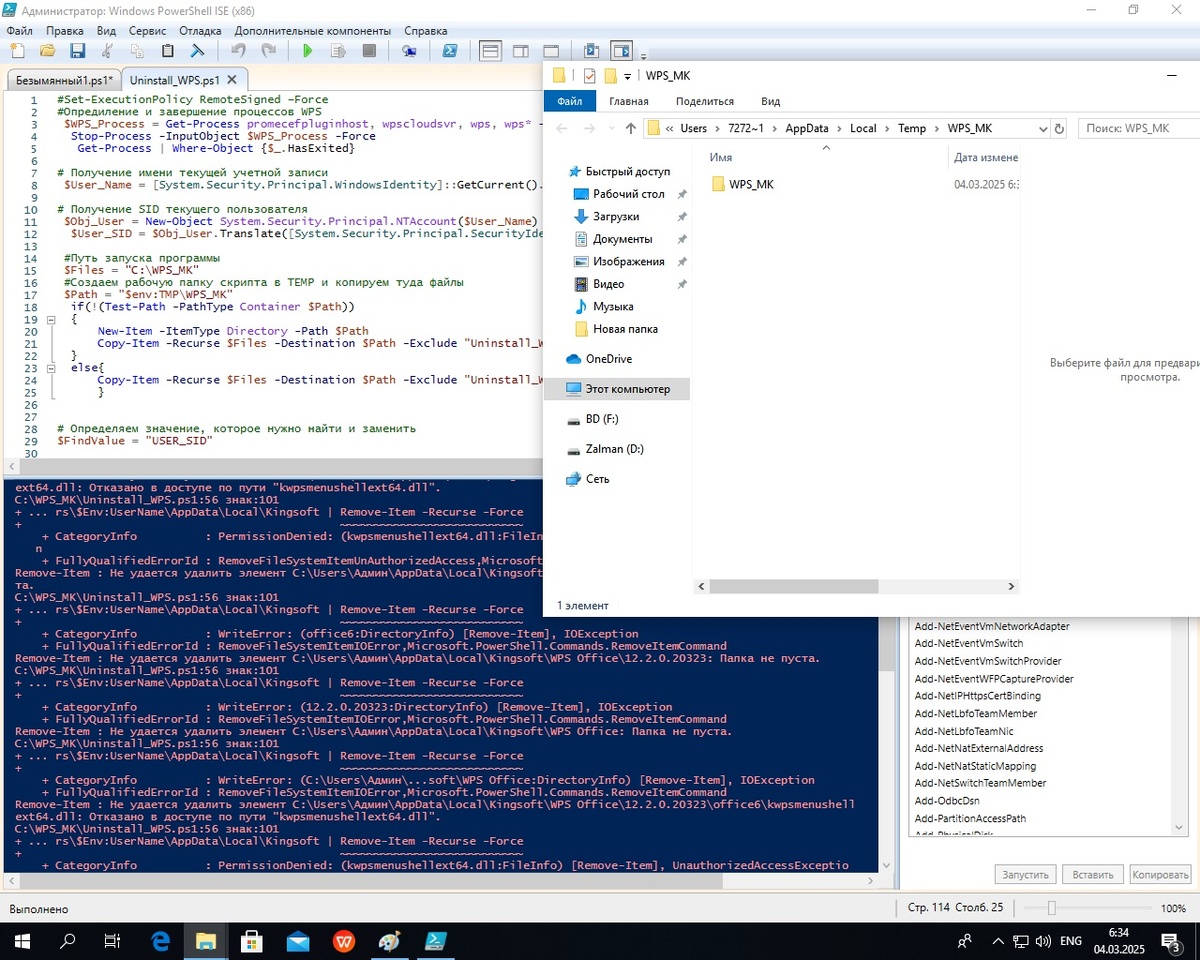Image resolution: width=1200 pixels, height=960 pixels.
Task: Show script pane on right layout icon
Action: [x=520, y=50]
